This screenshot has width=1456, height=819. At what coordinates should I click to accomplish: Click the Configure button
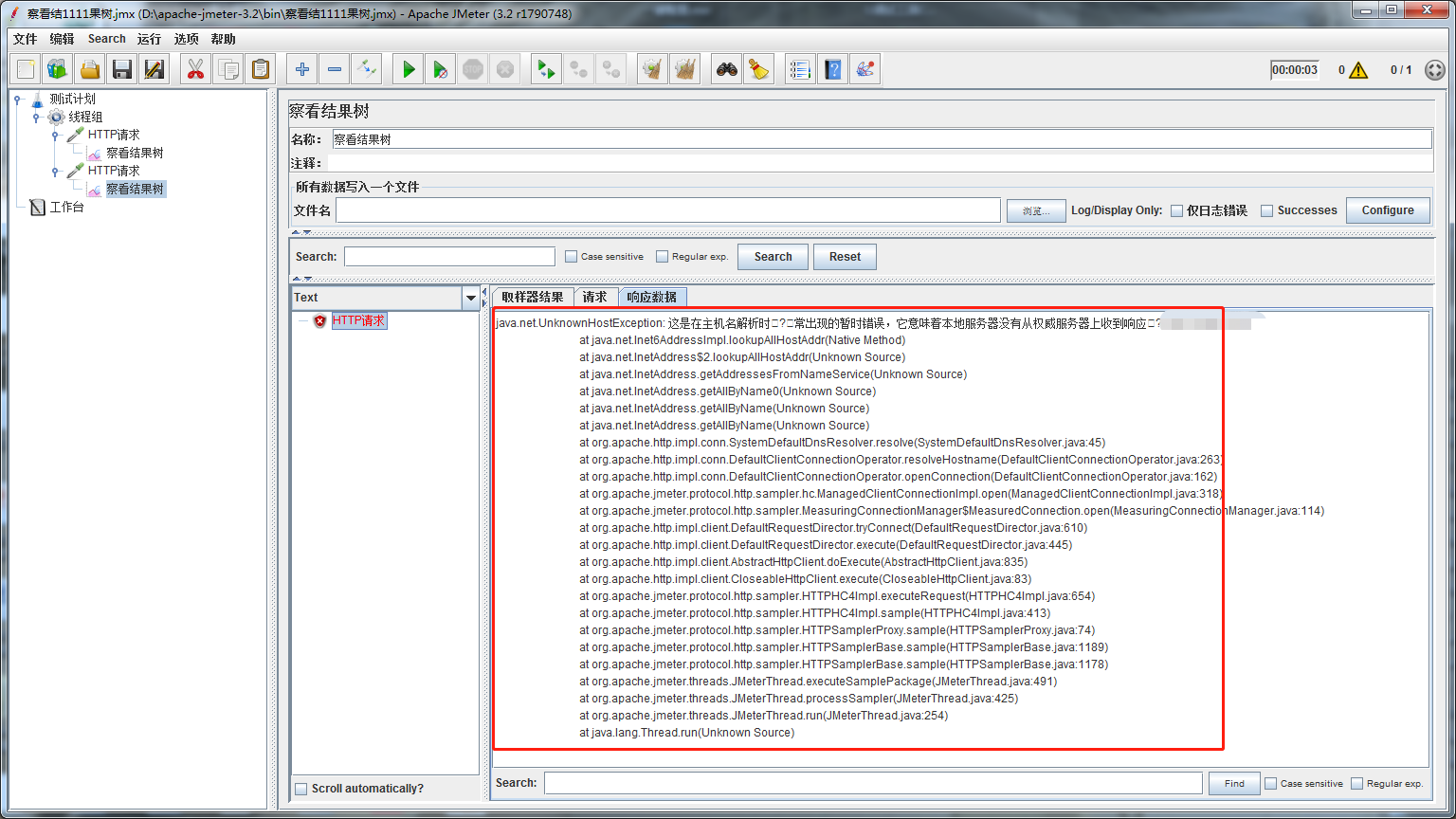(1388, 209)
